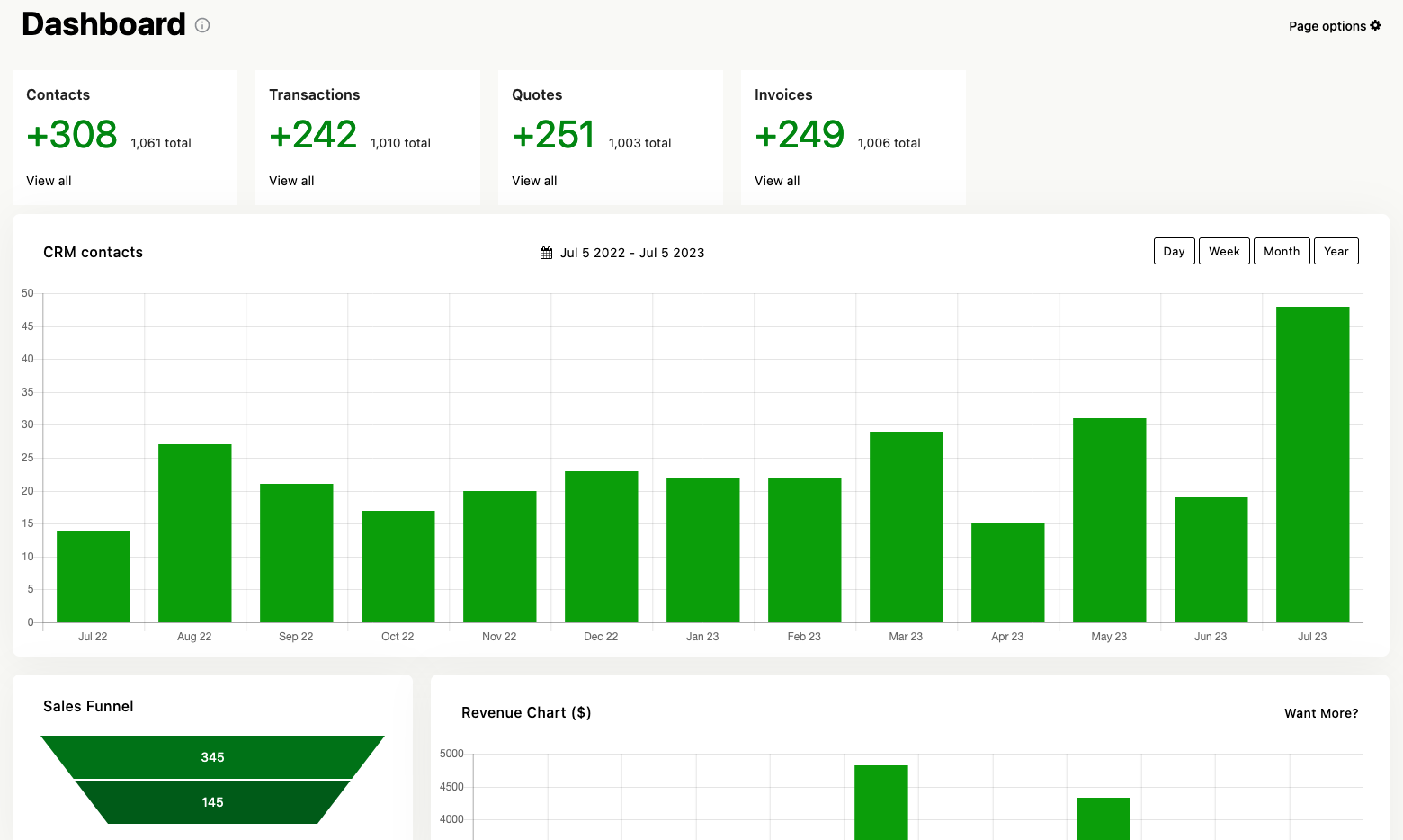Image resolution: width=1403 pixels, height=840 pixels.
Task: Click the info icon beside Dashboard title
Action: click(202, 25)
